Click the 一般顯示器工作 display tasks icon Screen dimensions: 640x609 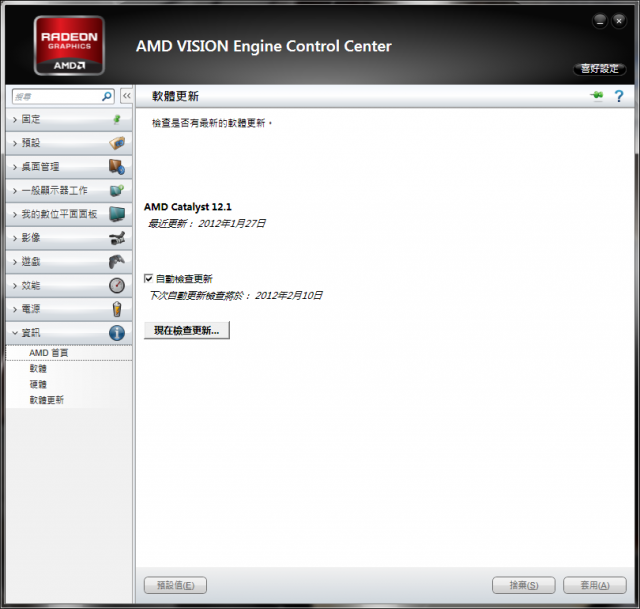(117, 190)
